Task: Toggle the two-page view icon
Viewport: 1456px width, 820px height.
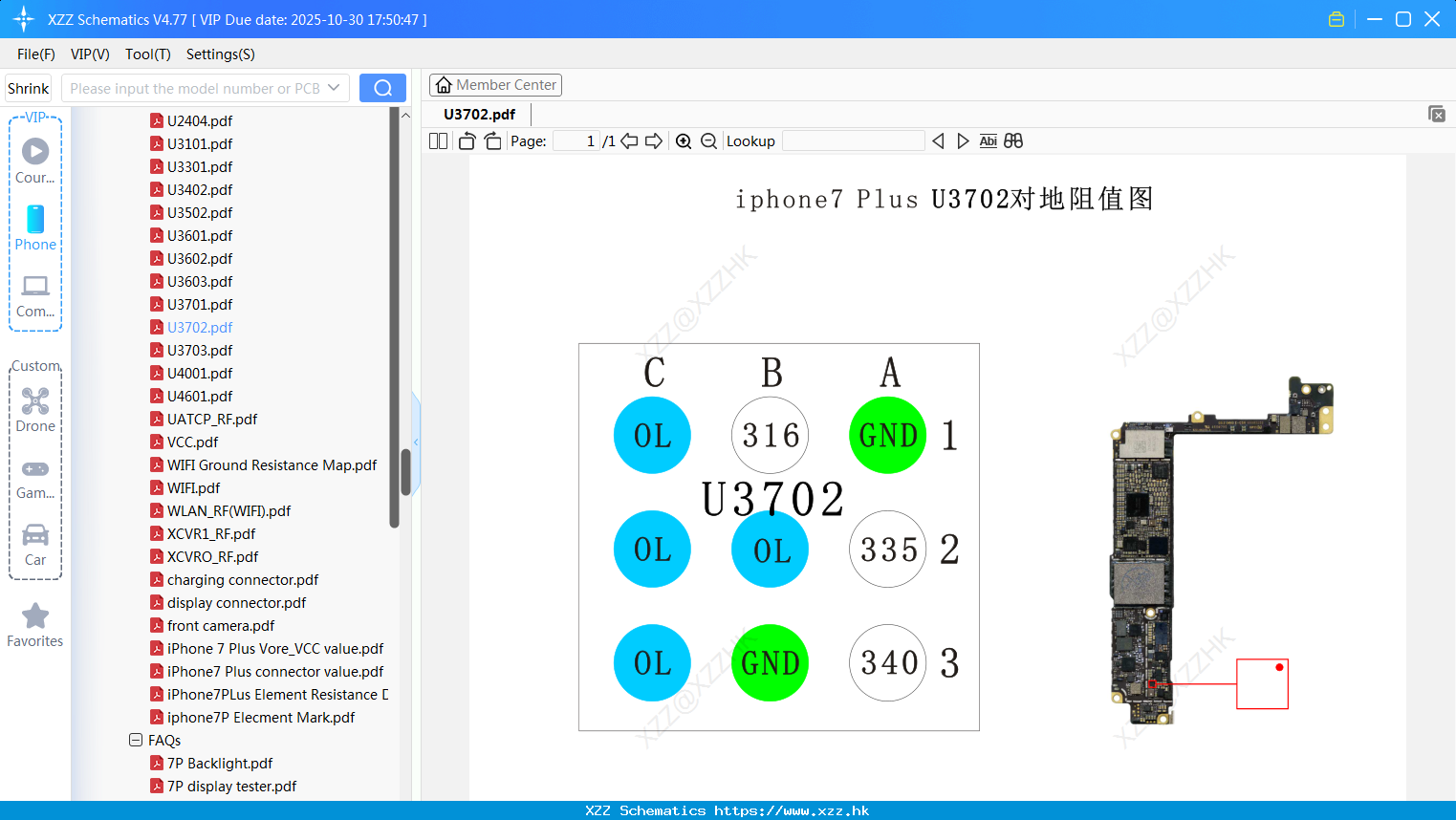Action: pyautogui.click(x=439, y=141)
